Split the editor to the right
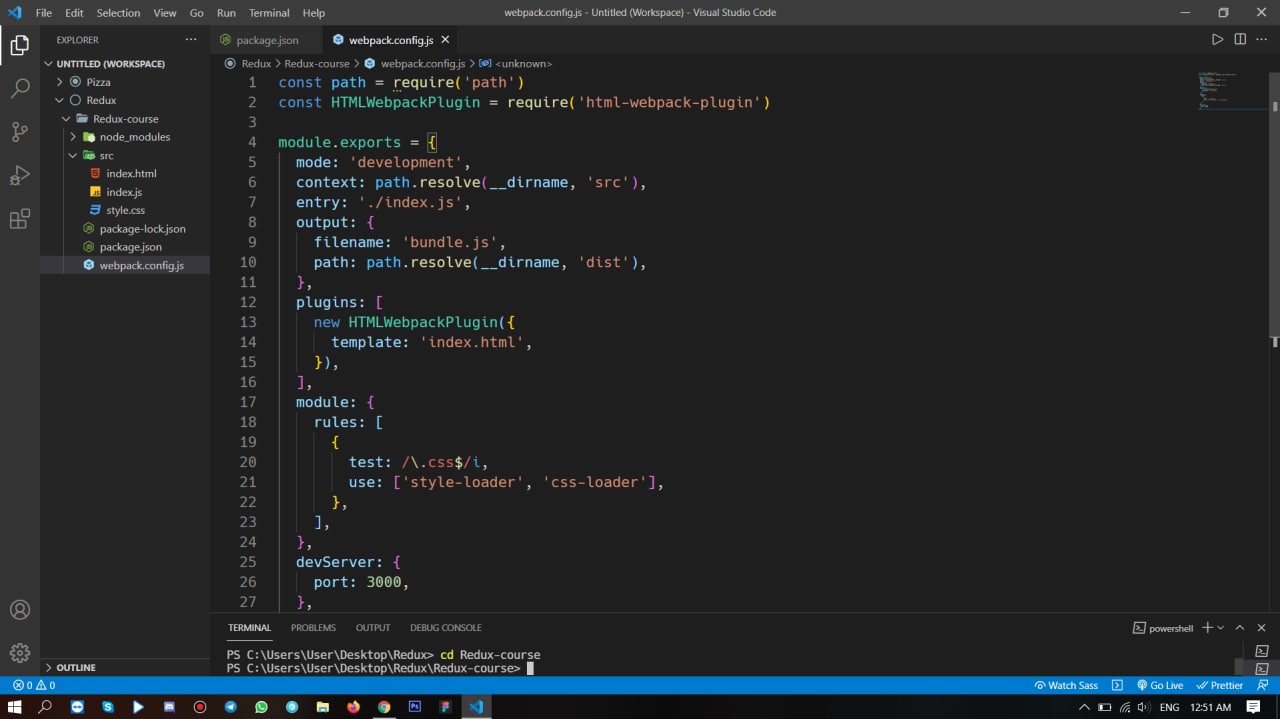Viewport: 1280px width, 719px height. coord(1240,40)
